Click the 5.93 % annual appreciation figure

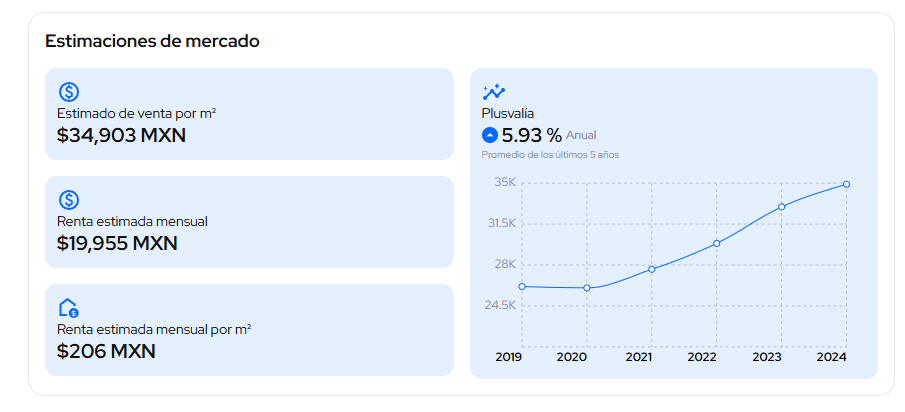(531, 135)
